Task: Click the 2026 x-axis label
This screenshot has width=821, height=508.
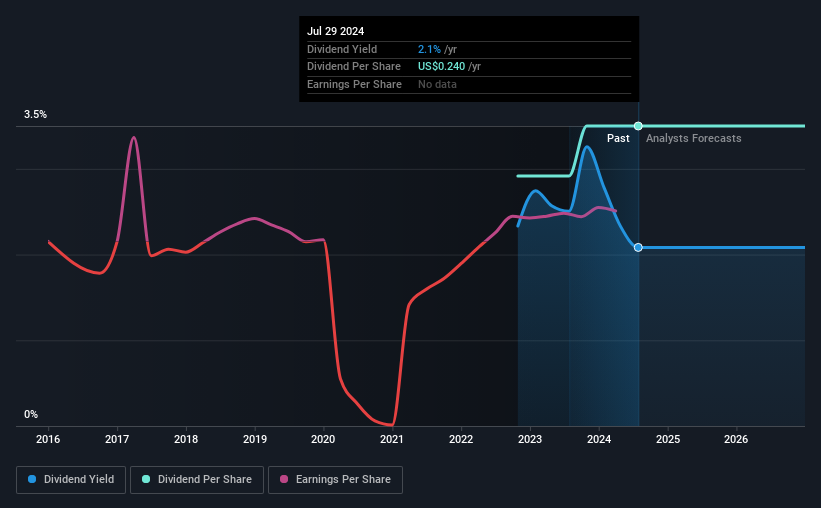Action: pos(736,439)
